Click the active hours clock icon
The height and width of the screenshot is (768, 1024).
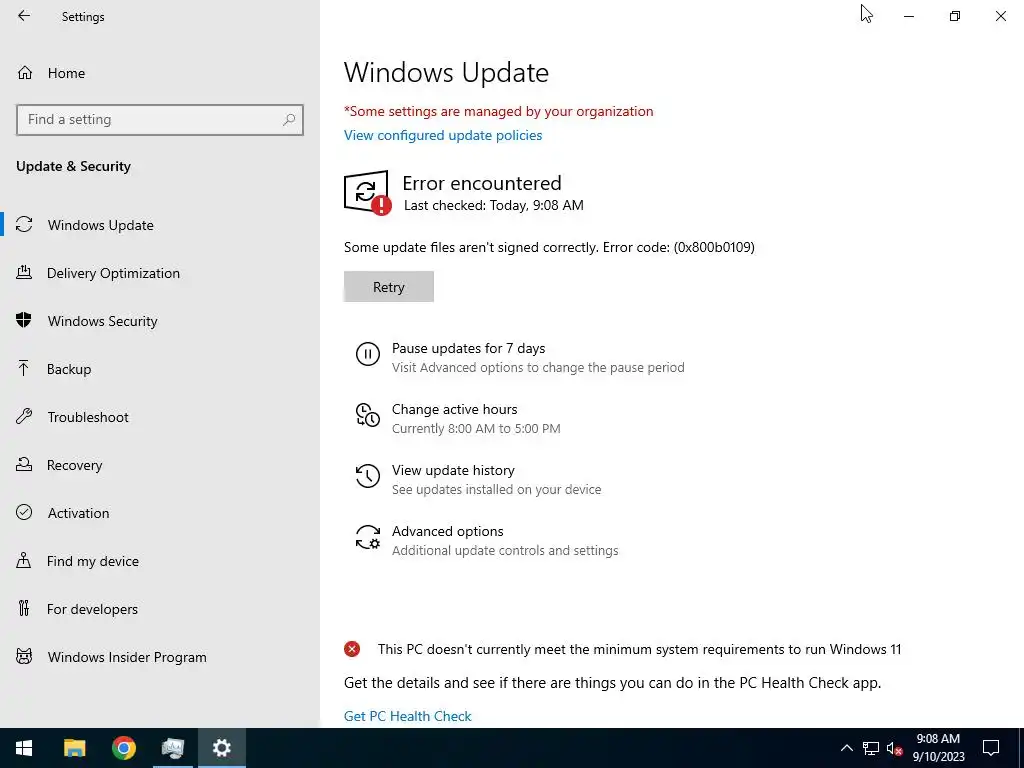pyautogui.click(x=368, y=415)
